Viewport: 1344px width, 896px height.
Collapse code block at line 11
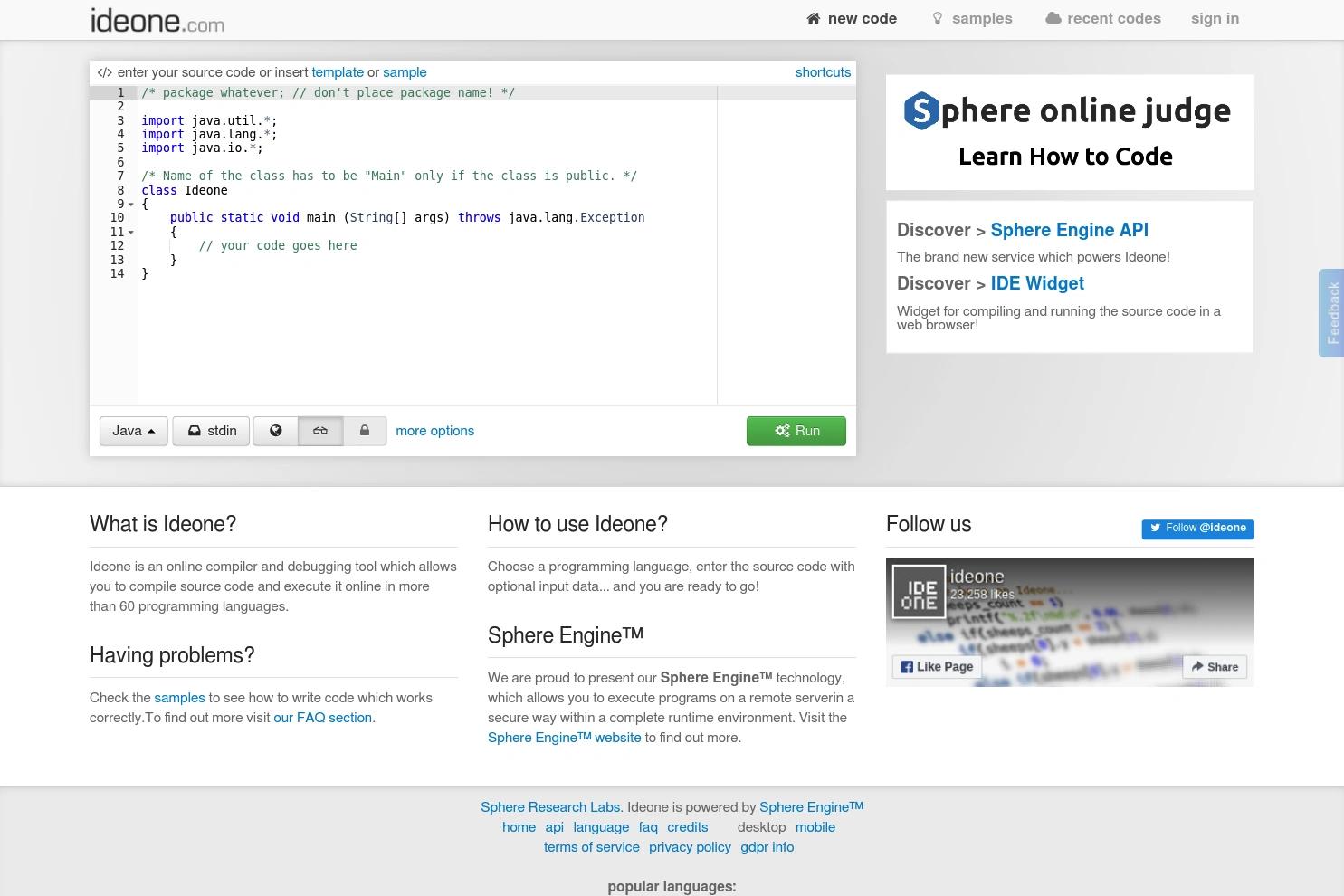(x=131, y=233)
